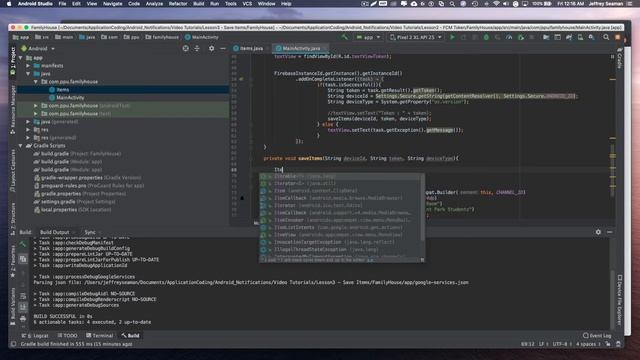Open Spotlight search in macOS menu bar

pos(452,4)
